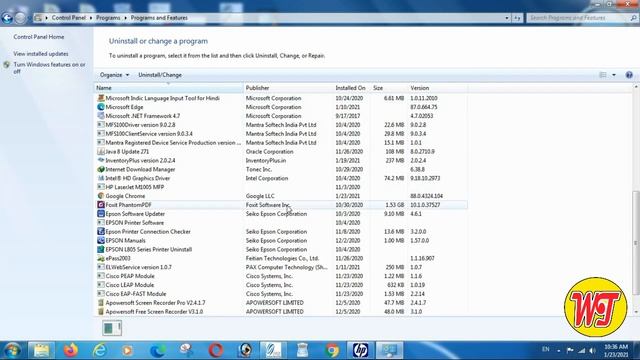Screen dimensions: 640x360
Task: Click the Microsoft Indic Language Input Tool icon
Action: [x=101, y=98]
